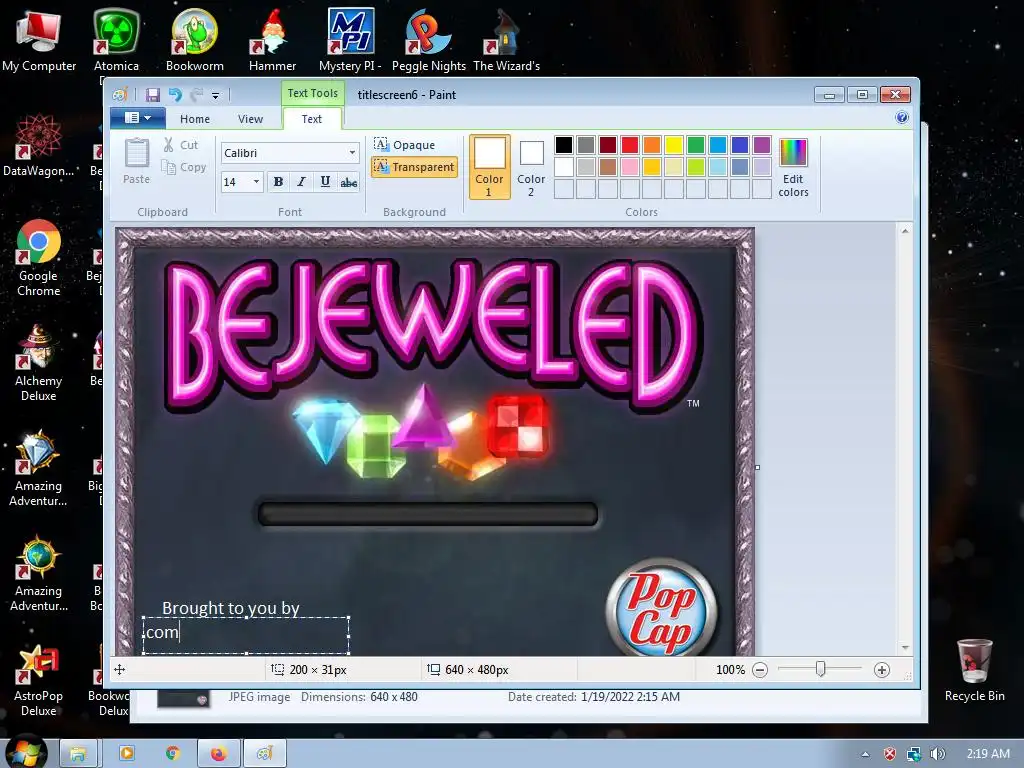Click the Save icon in Paint's quick access toolbar
The width and height of the screenshot is (1024, 768).
(x=153, y=95)
